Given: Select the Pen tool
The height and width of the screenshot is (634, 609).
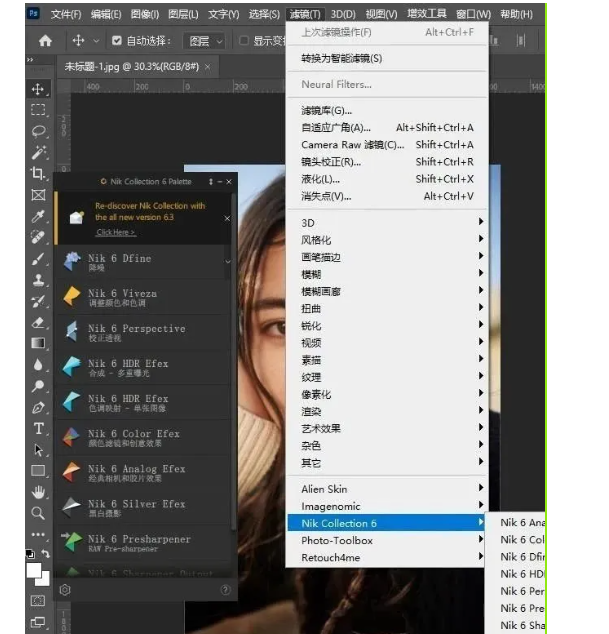Looking at the screenshot, I should (x=38, y=407).
